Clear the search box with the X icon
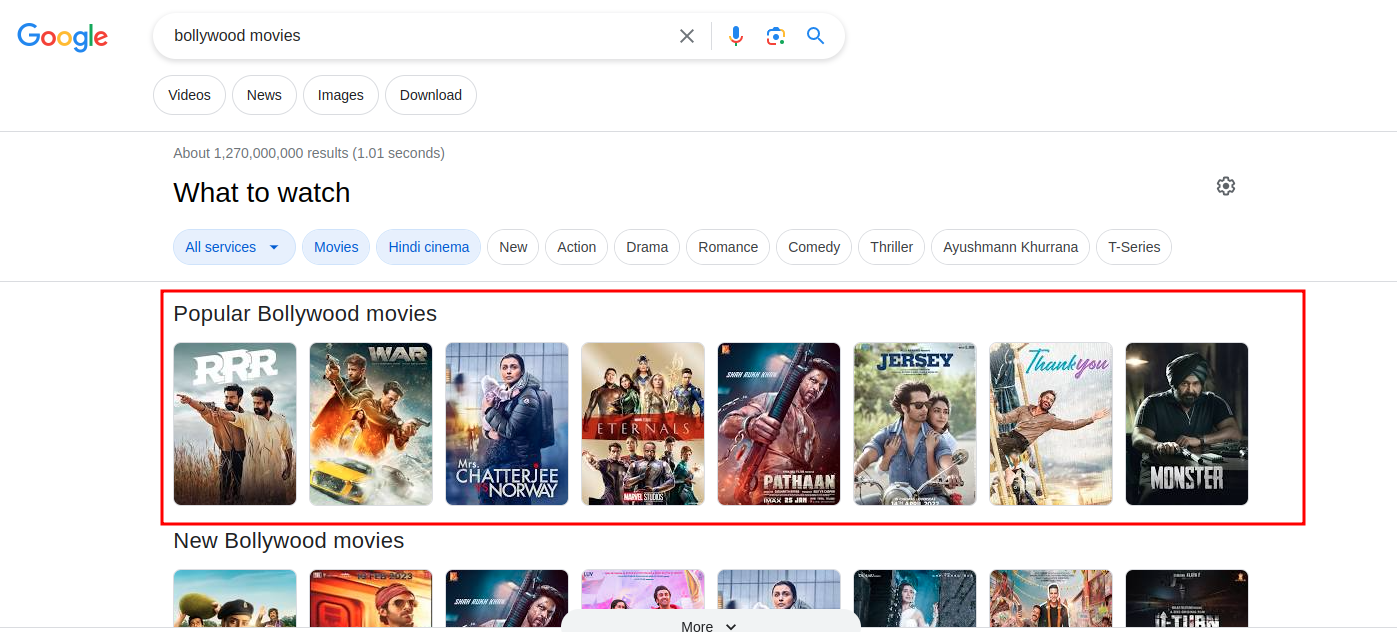The image size is (1397, 632). coord(687,36)
